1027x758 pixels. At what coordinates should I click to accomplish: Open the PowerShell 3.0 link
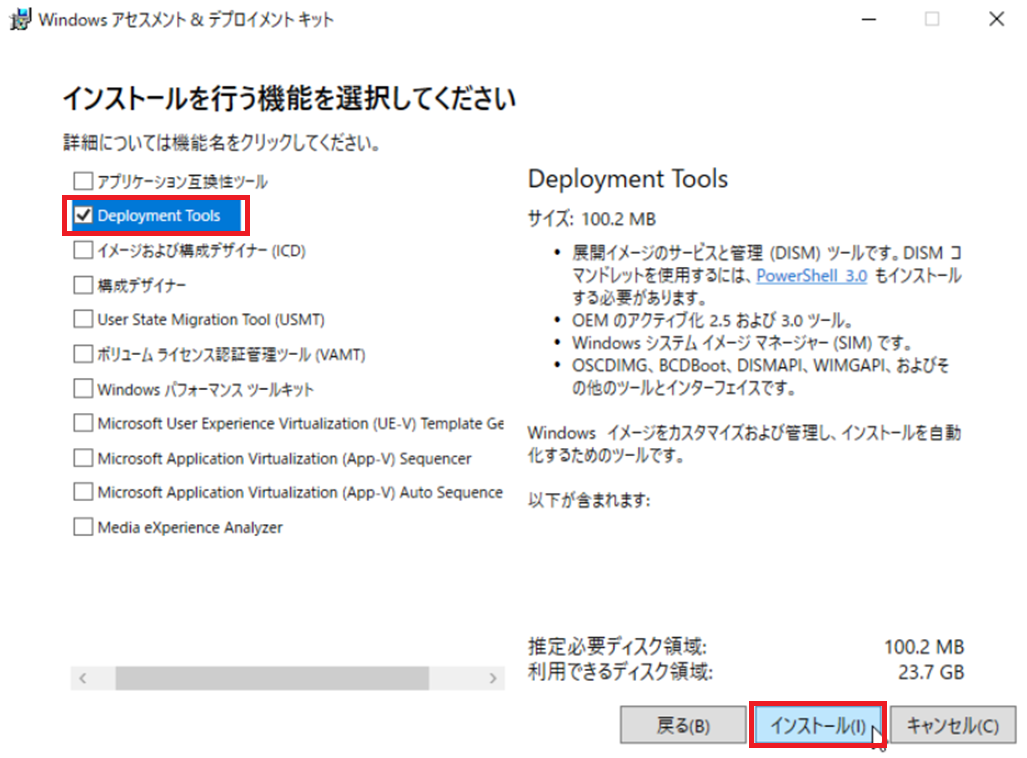tap(812, 275)
